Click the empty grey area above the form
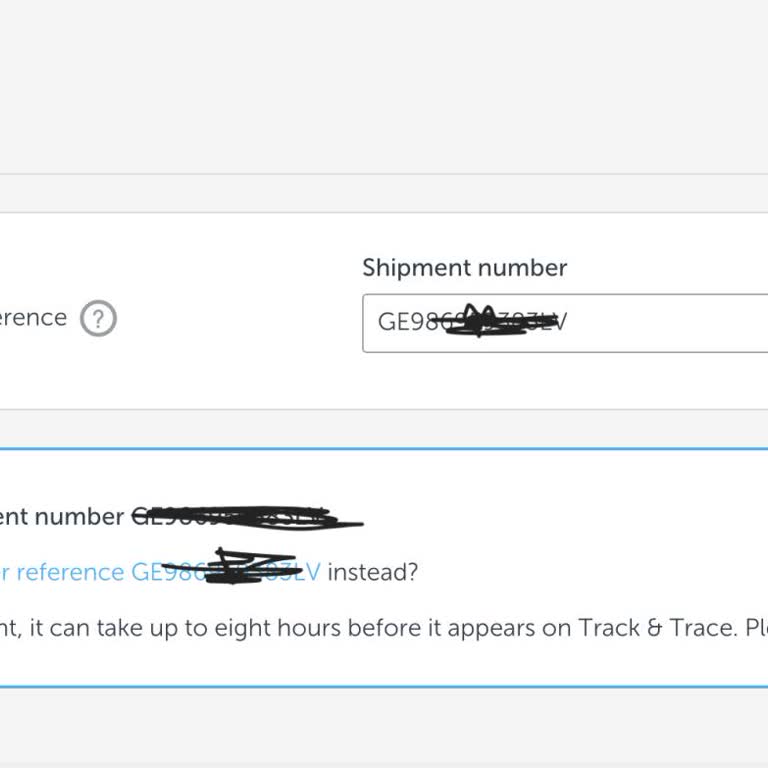Screen dimensions: 768x768 384,90
